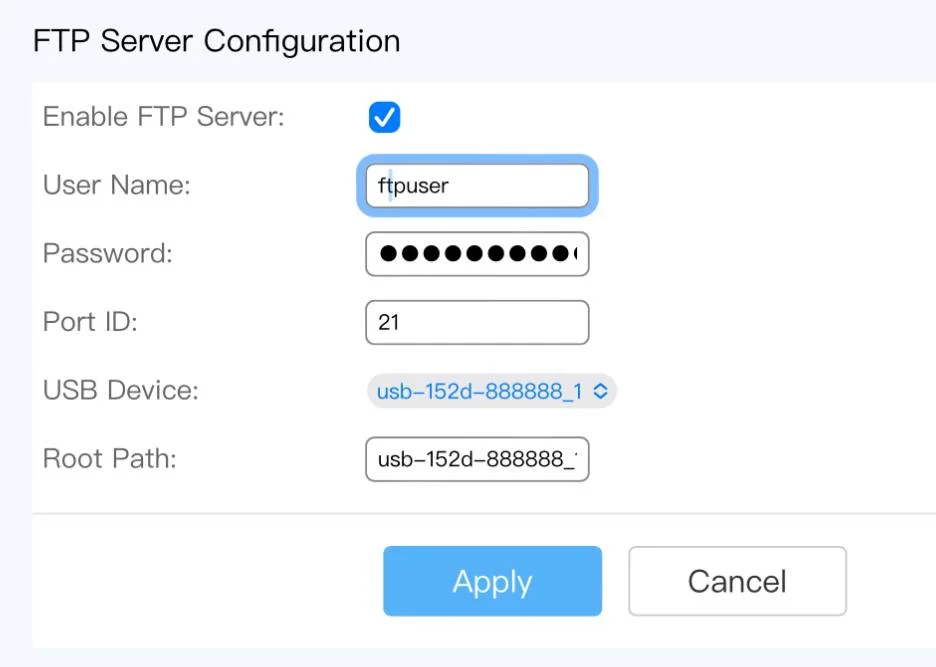Image resolution: width=936 pixels, height=667 pixels.
Task: Uncheck the Enable FTP Server checkbox
Action: 384,118
